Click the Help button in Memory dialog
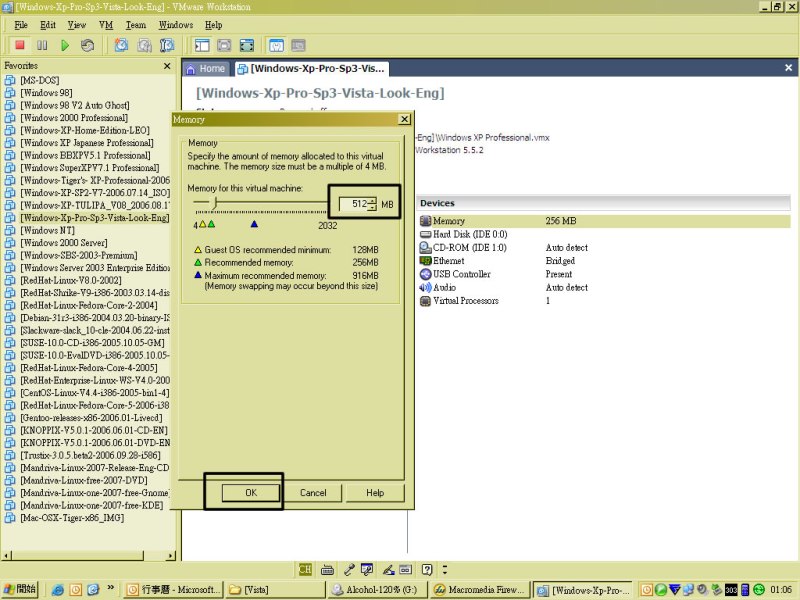This screenshot has height=600, width=800. tap(375, 492)
